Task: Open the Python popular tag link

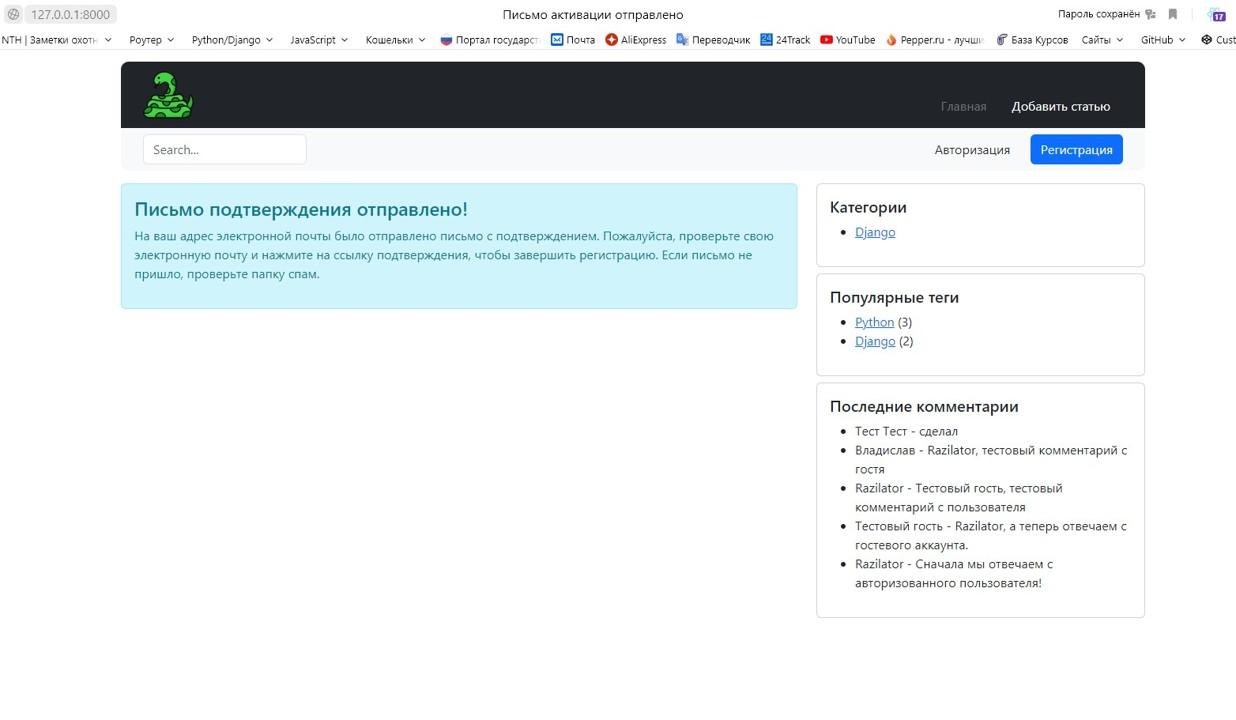Action: click(874, 322)
